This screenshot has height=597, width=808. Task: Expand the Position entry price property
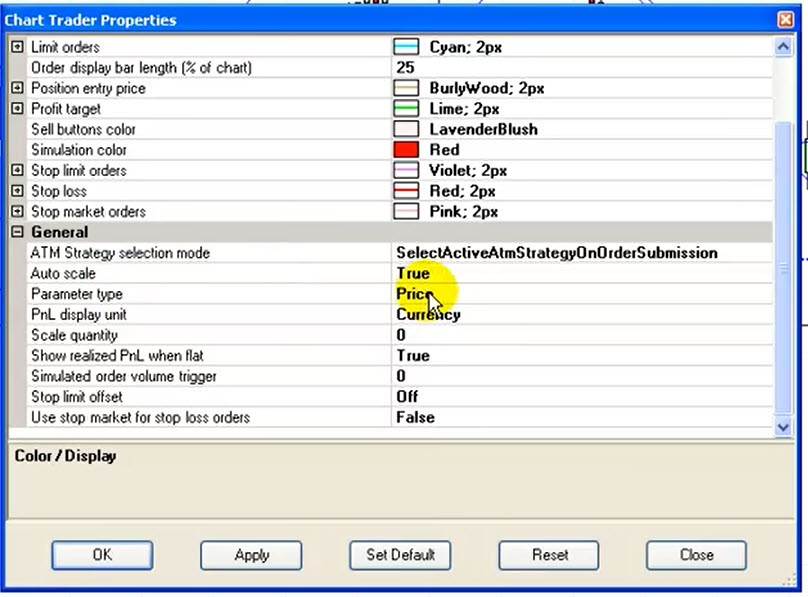(17, 88)
